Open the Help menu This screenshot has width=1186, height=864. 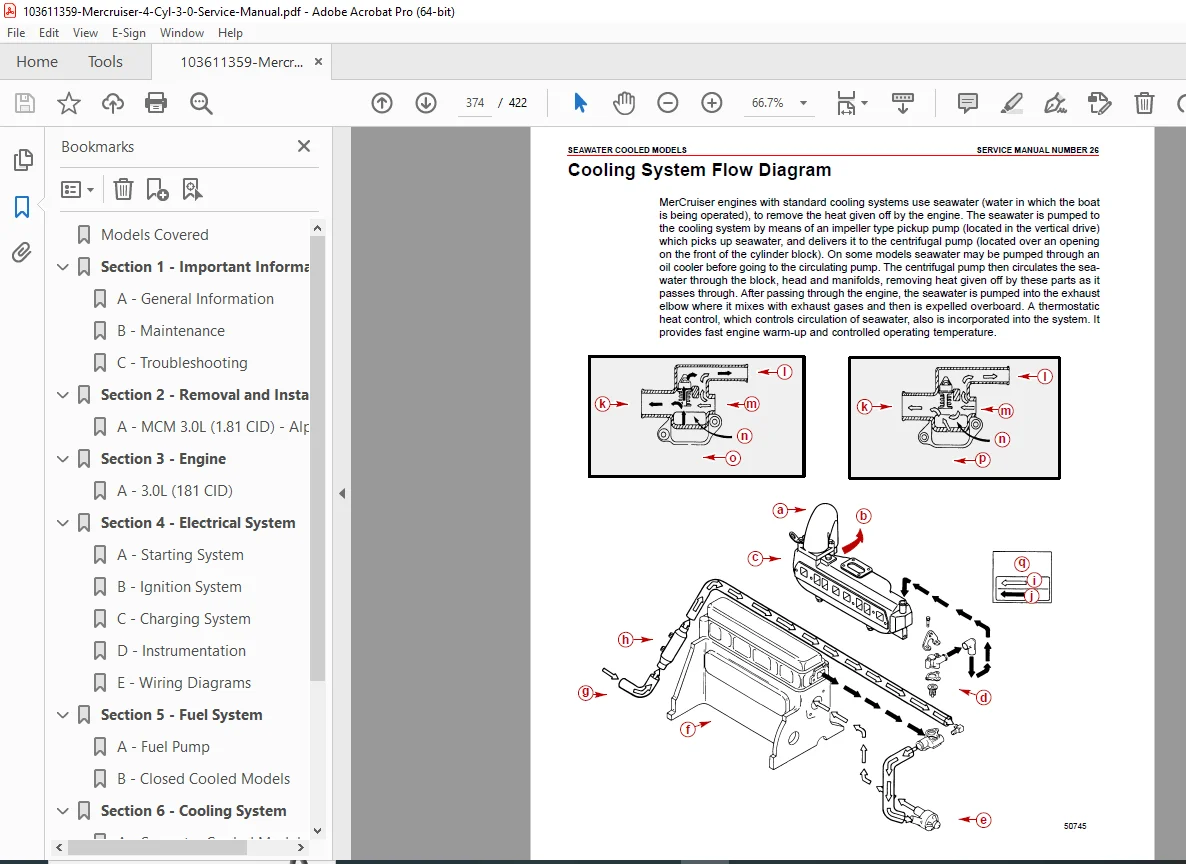pos(230,33)
